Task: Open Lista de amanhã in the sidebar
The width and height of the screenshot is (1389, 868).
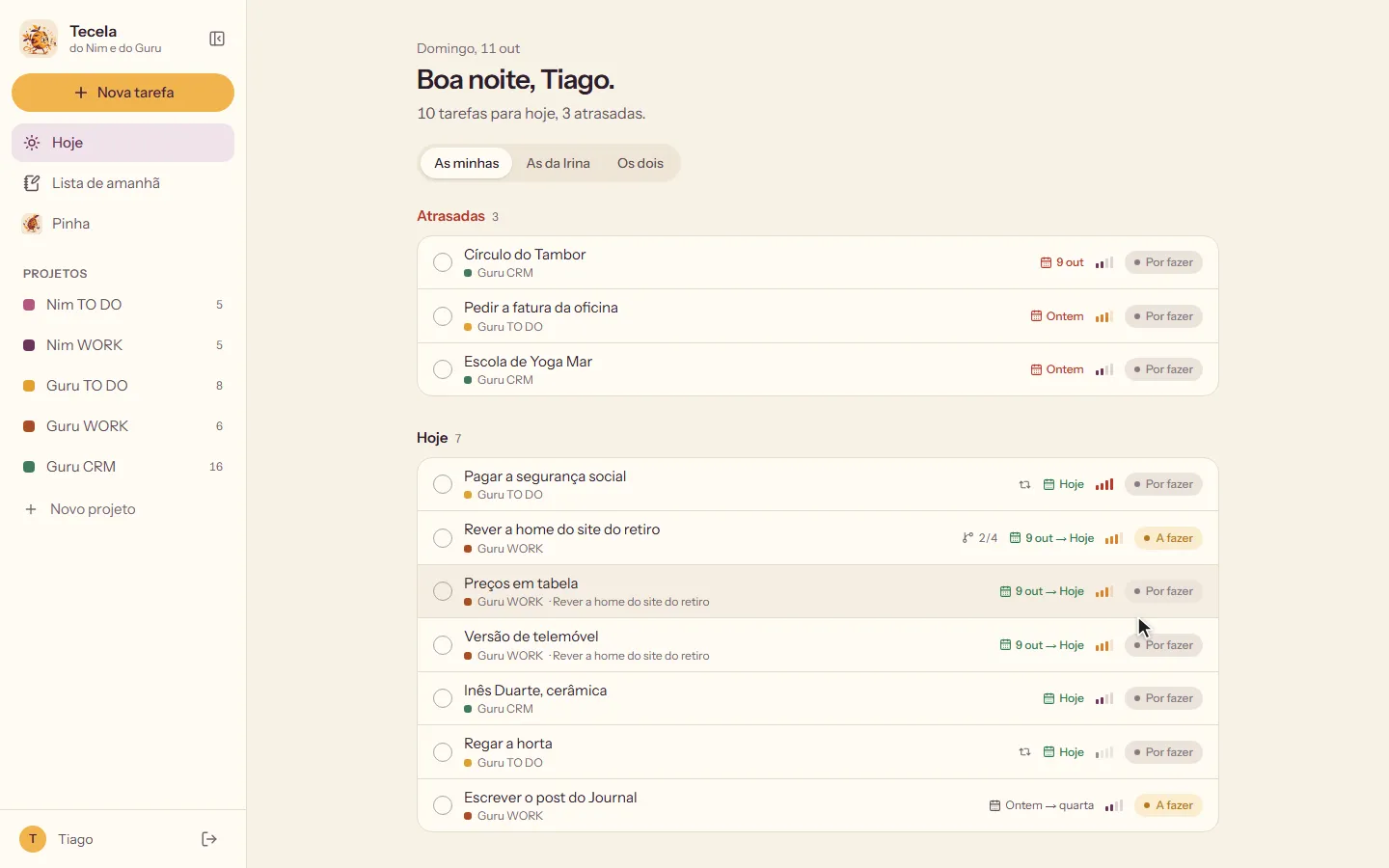Action: click(x=123, y=183)
